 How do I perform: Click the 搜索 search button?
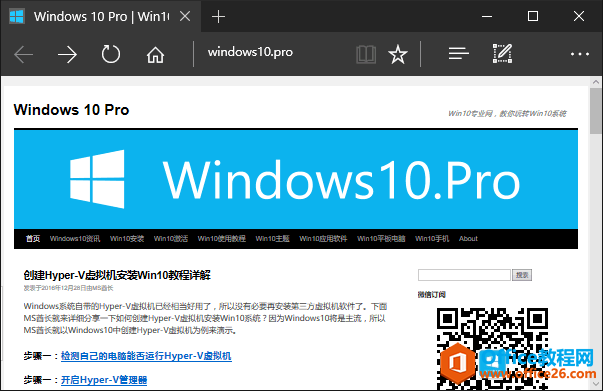522,275
